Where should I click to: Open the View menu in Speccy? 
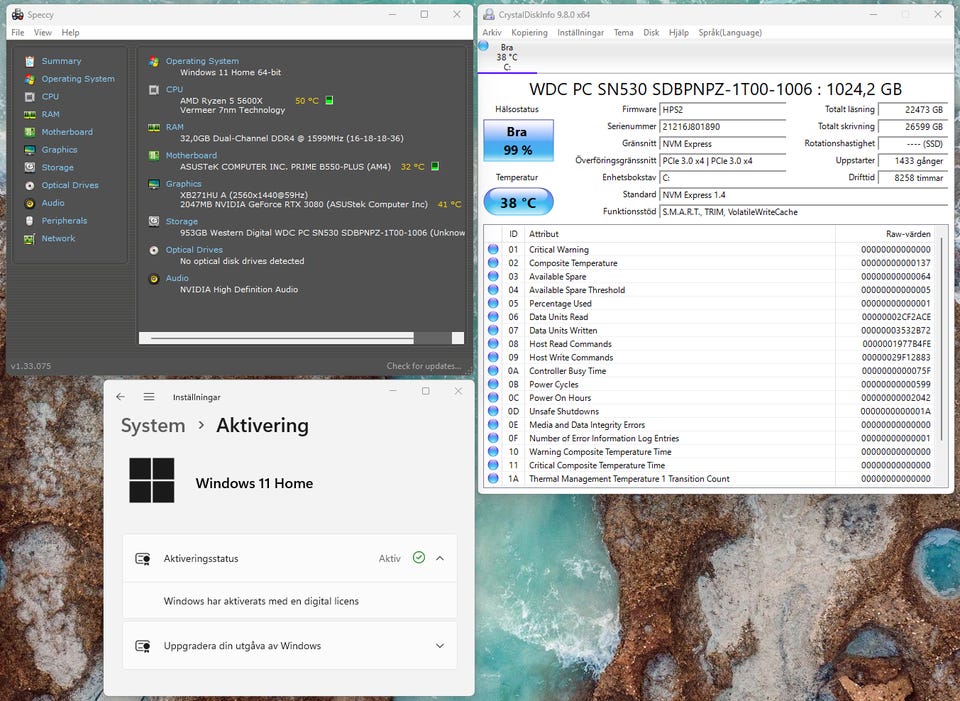point(43,32)
